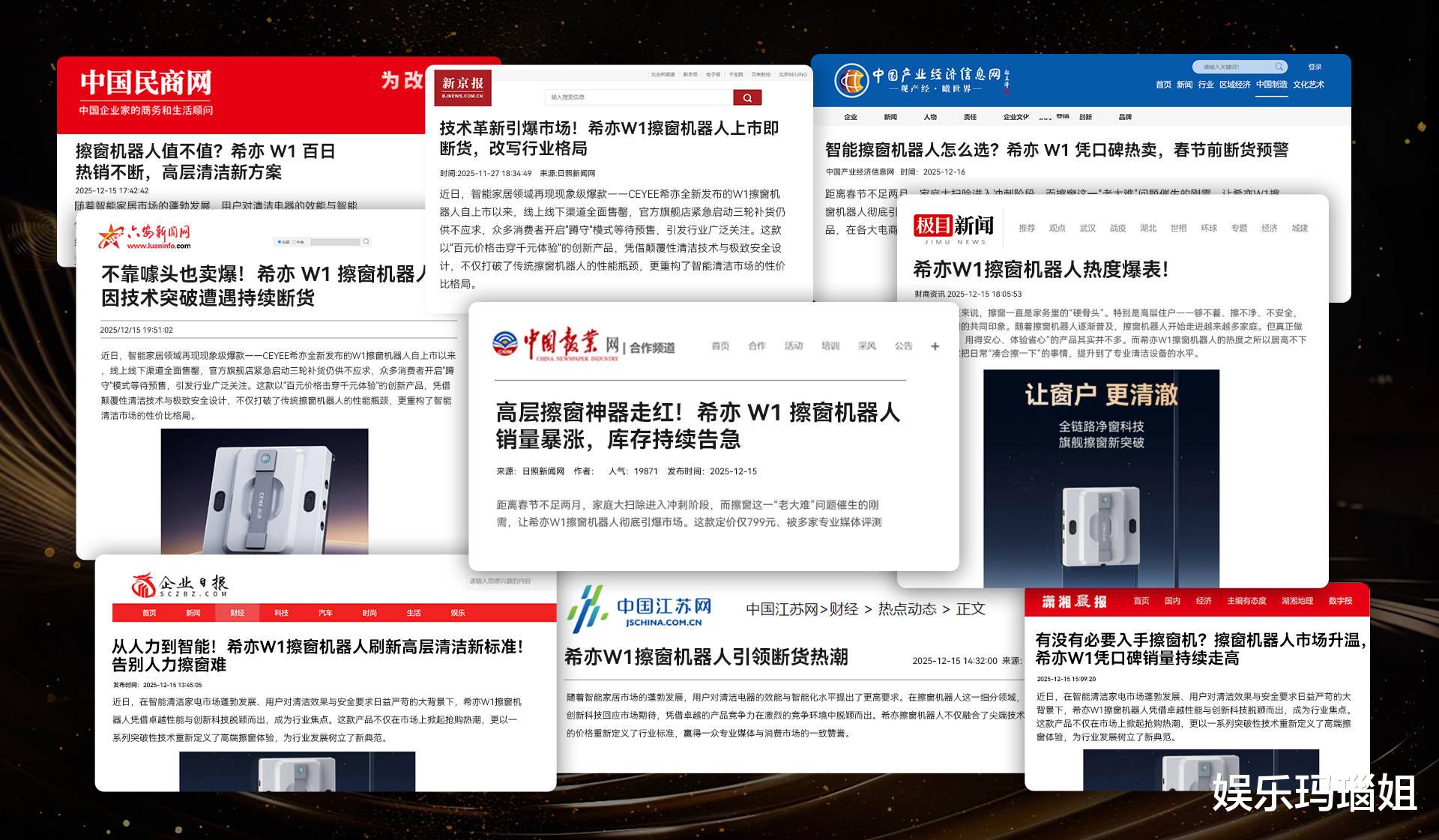This screenshot has height=840, width=1439.
Task: Select 武汉 in the 极目新闻 navigation
Action: [x=1087, y=229]
